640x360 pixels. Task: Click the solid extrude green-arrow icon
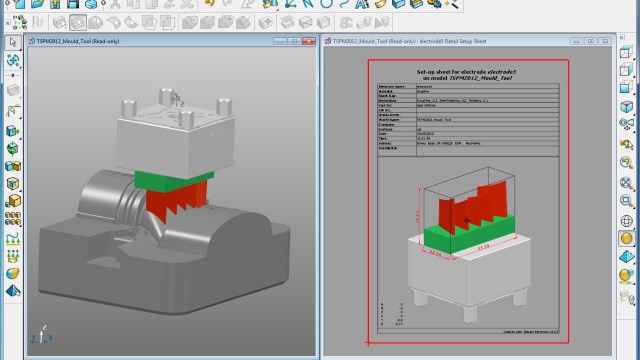point(13,131)
